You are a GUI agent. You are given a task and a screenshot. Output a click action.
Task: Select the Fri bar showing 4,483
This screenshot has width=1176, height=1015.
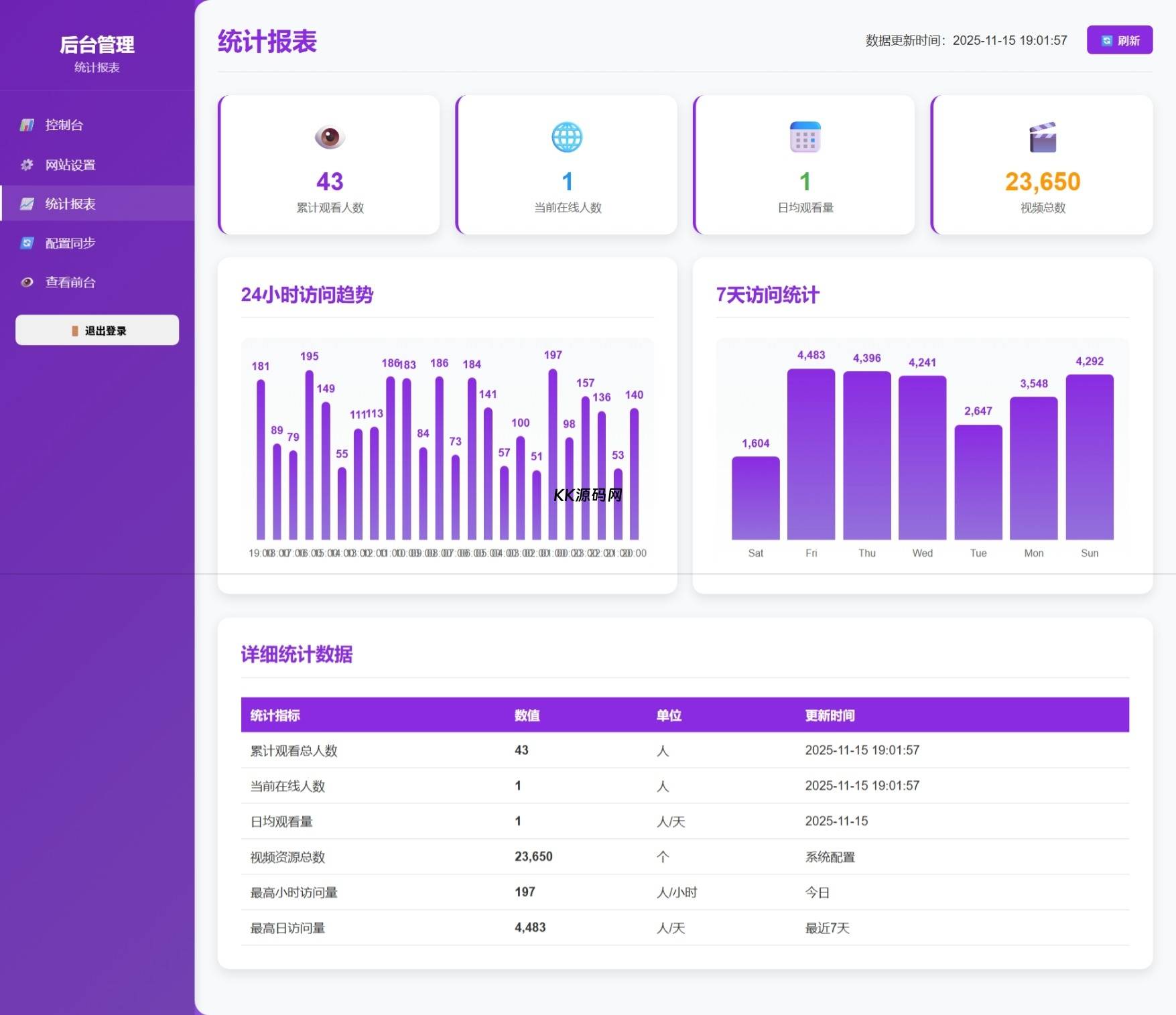(811, 454)
